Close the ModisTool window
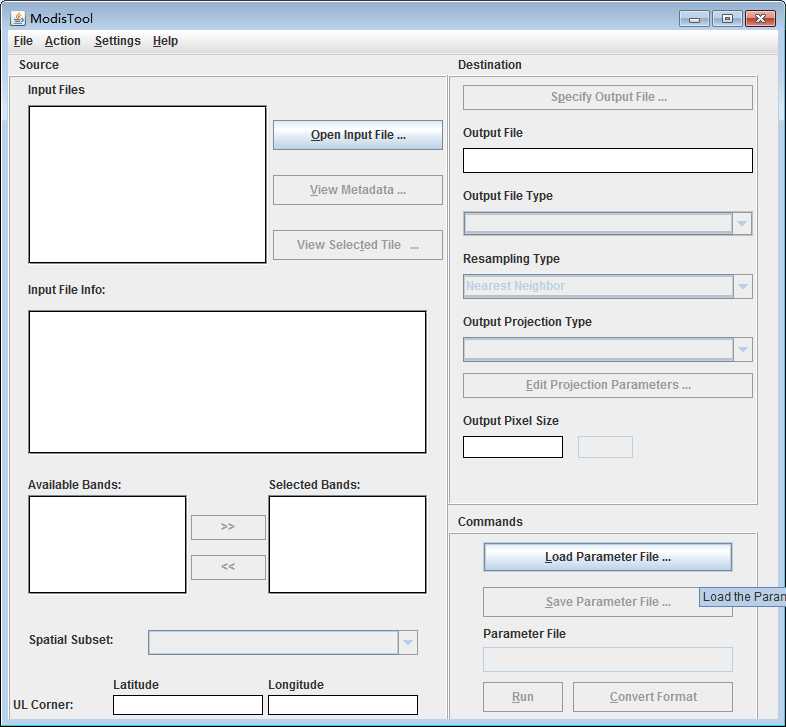This screenshot has width=786, height=727. click(760, 19)
